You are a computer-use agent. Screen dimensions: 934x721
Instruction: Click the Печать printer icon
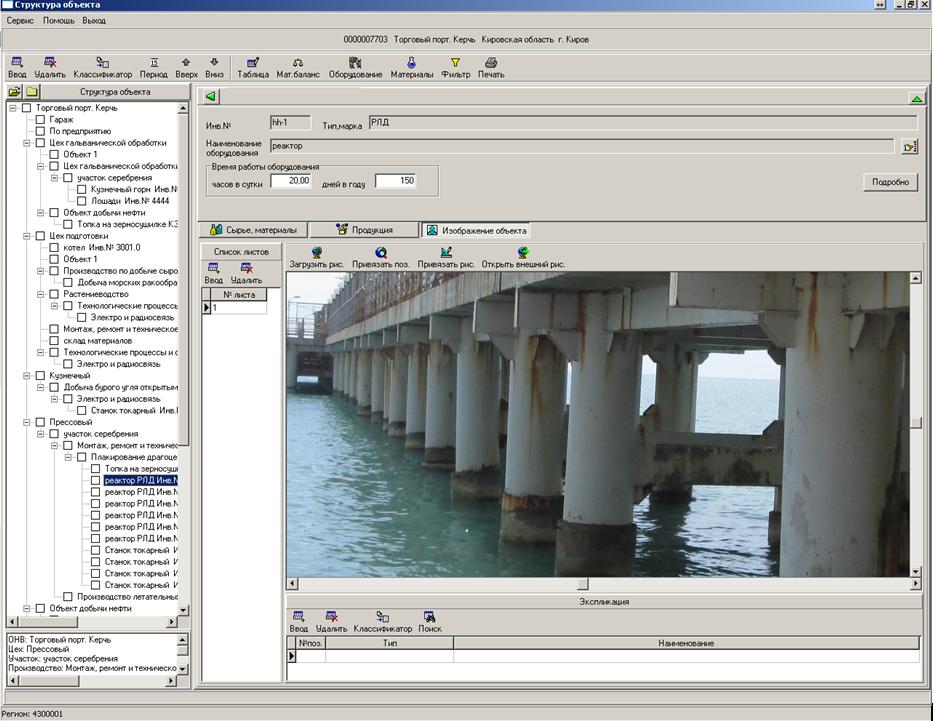coord(491,62)
